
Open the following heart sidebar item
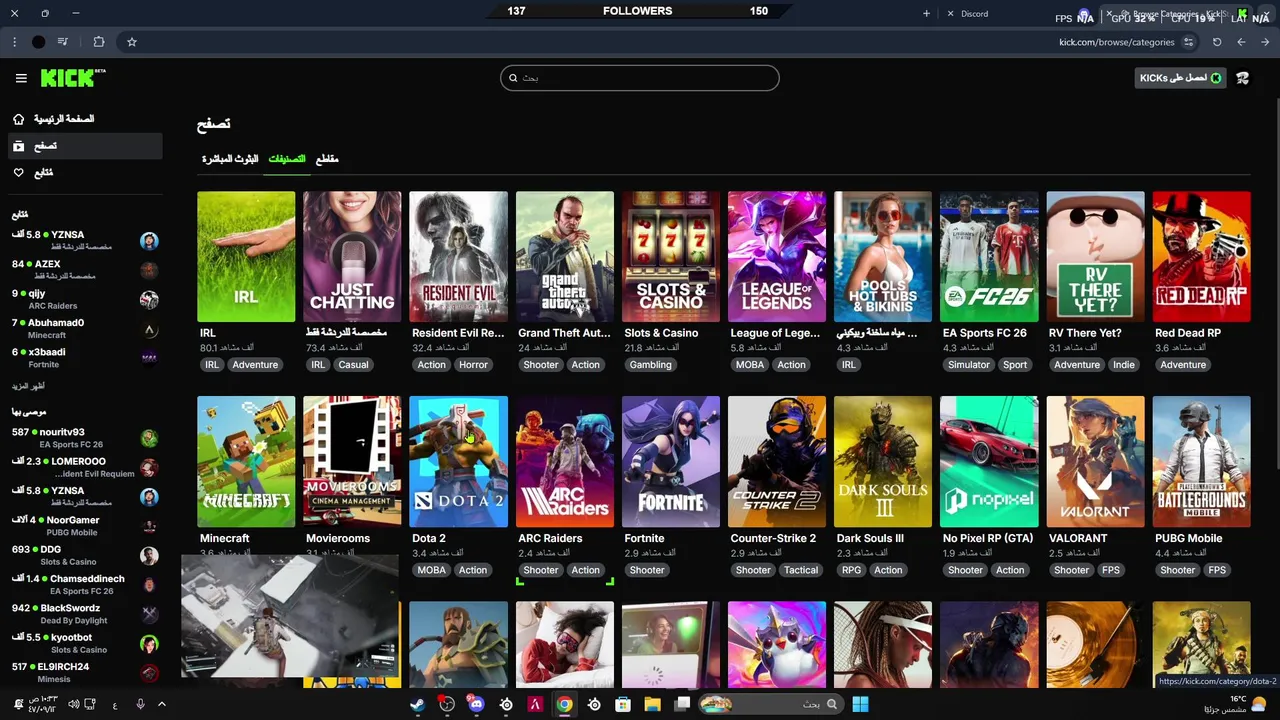pos(83,173)
